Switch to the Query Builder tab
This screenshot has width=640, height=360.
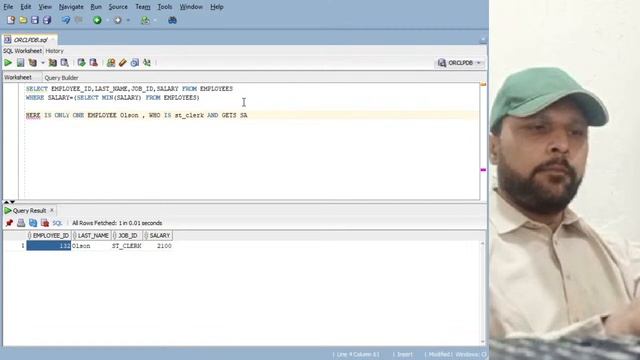click(61, 78)
